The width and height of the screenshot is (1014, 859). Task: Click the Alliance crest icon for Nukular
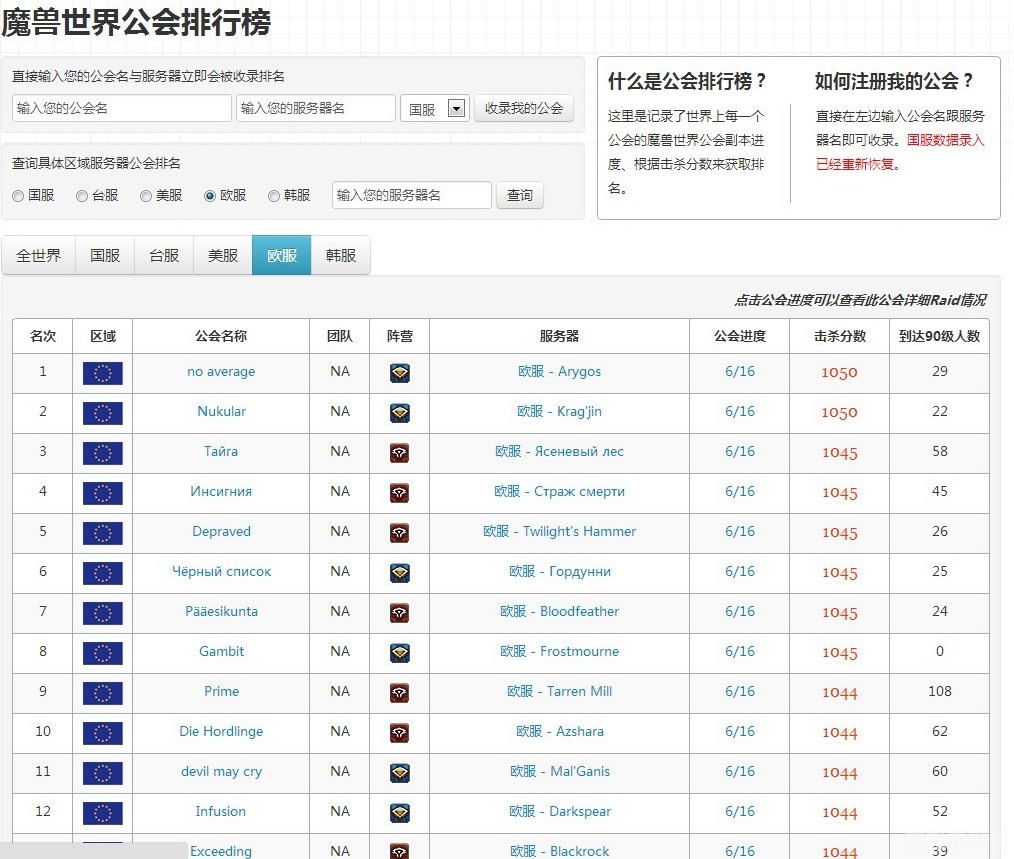(400, 413)
